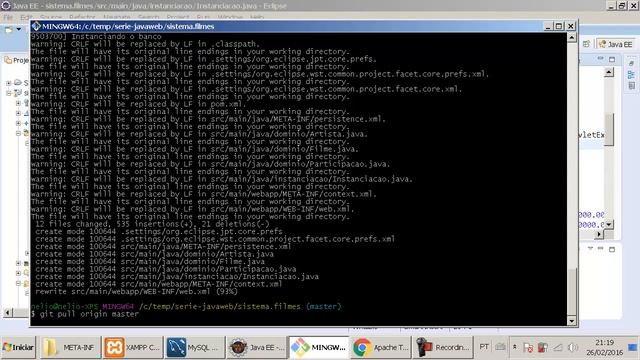Screen dimensions: 640x360
Task: Open the Window menu in Eclipse
Action: [230, 17]
